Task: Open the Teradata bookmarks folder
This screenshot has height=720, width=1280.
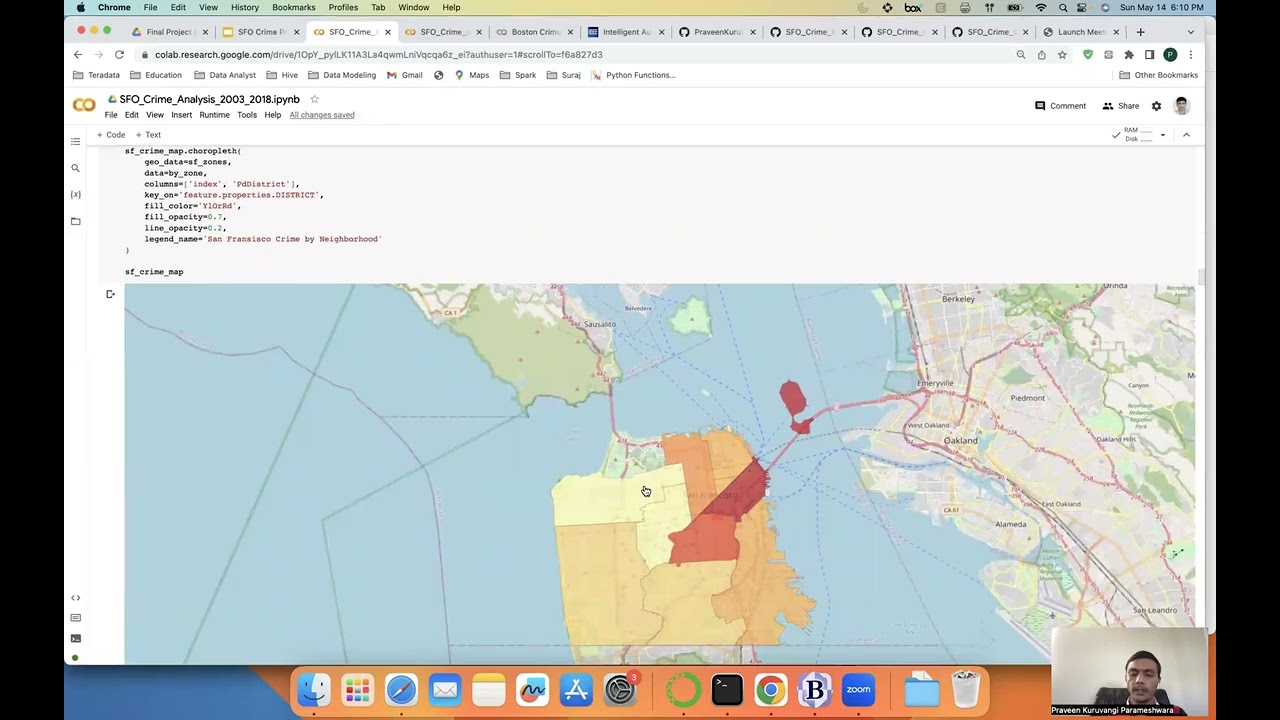Action: click(x=97, y=75)
